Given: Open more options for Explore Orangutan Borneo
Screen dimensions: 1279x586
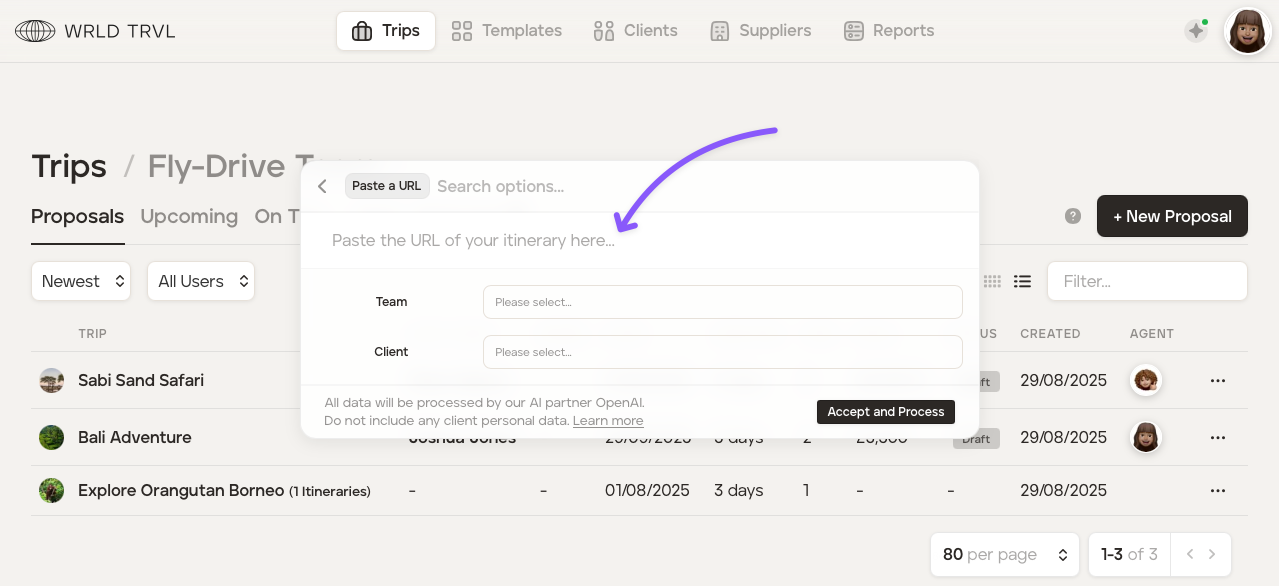Looking at the screenshot, I should coord(1217,491).
